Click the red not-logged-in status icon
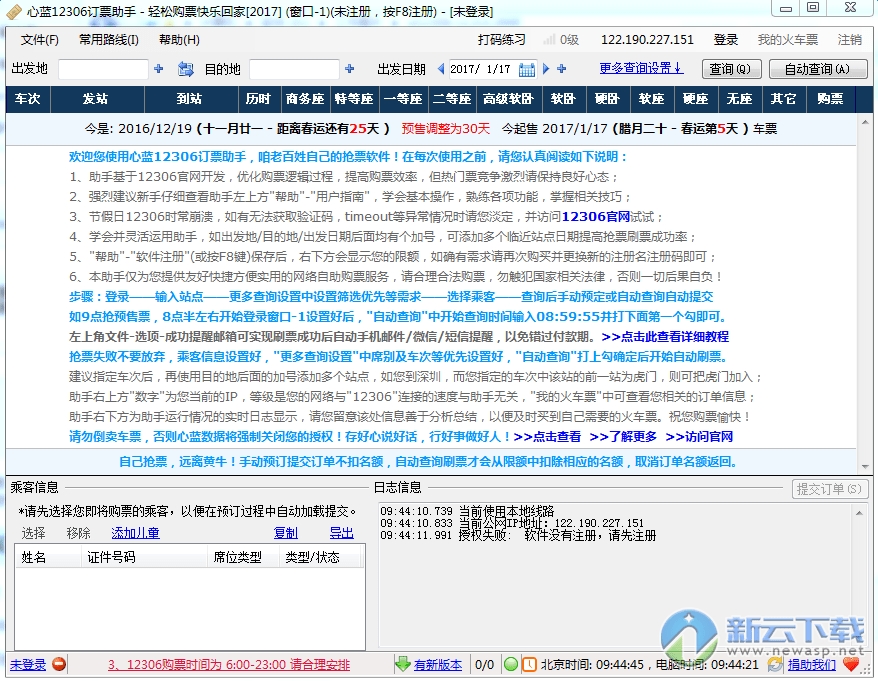The image size is (878, 681). click(x=59, y=664)
